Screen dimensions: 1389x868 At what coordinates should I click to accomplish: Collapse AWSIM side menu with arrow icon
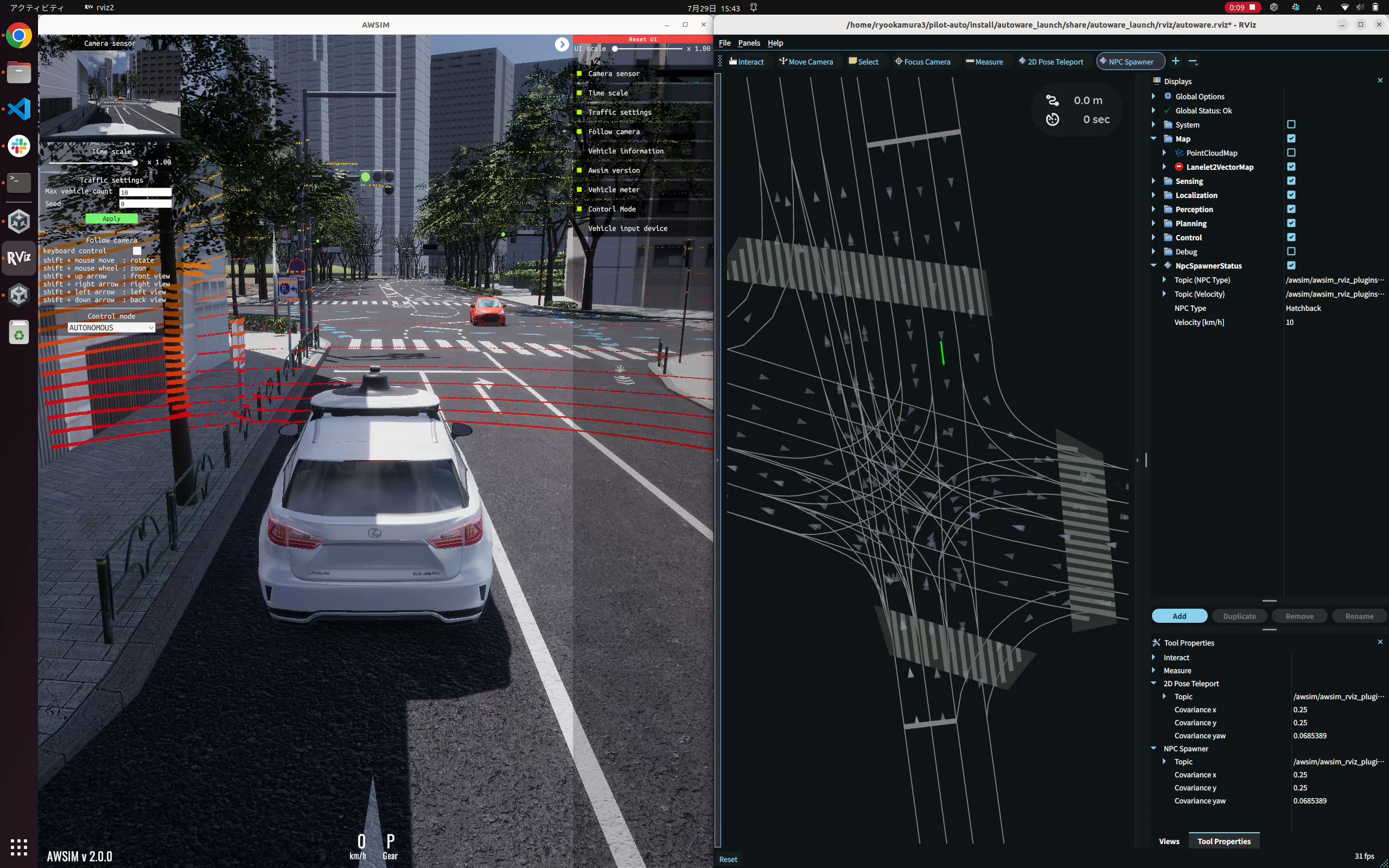(562, 44)
